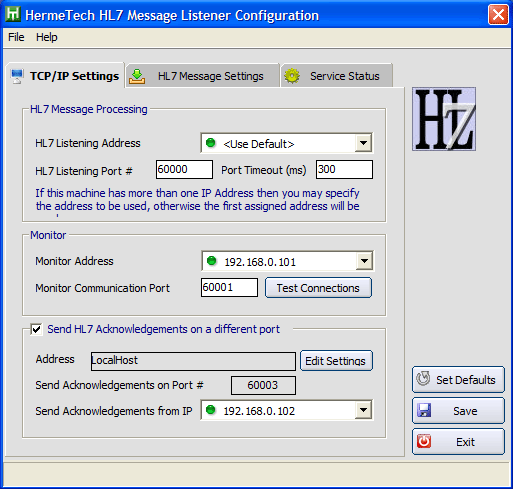Click the HL7 Message Processing group title
Screen dimensions: 513x489
[89, 109]
